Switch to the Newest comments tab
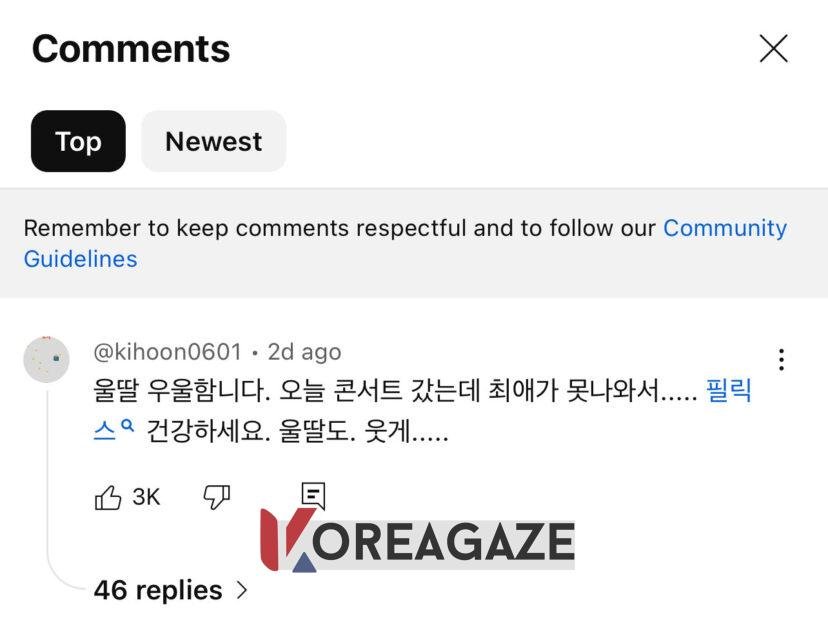The height and width of the screenshot is (640, 828). click(x=213, y=141)
